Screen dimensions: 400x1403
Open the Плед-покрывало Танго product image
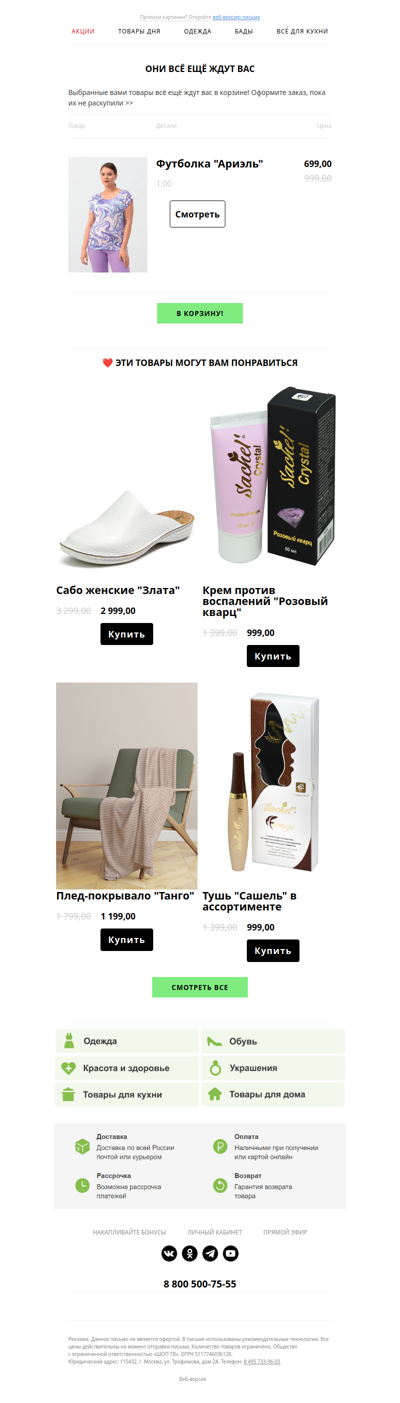click(x=127, y=785)
